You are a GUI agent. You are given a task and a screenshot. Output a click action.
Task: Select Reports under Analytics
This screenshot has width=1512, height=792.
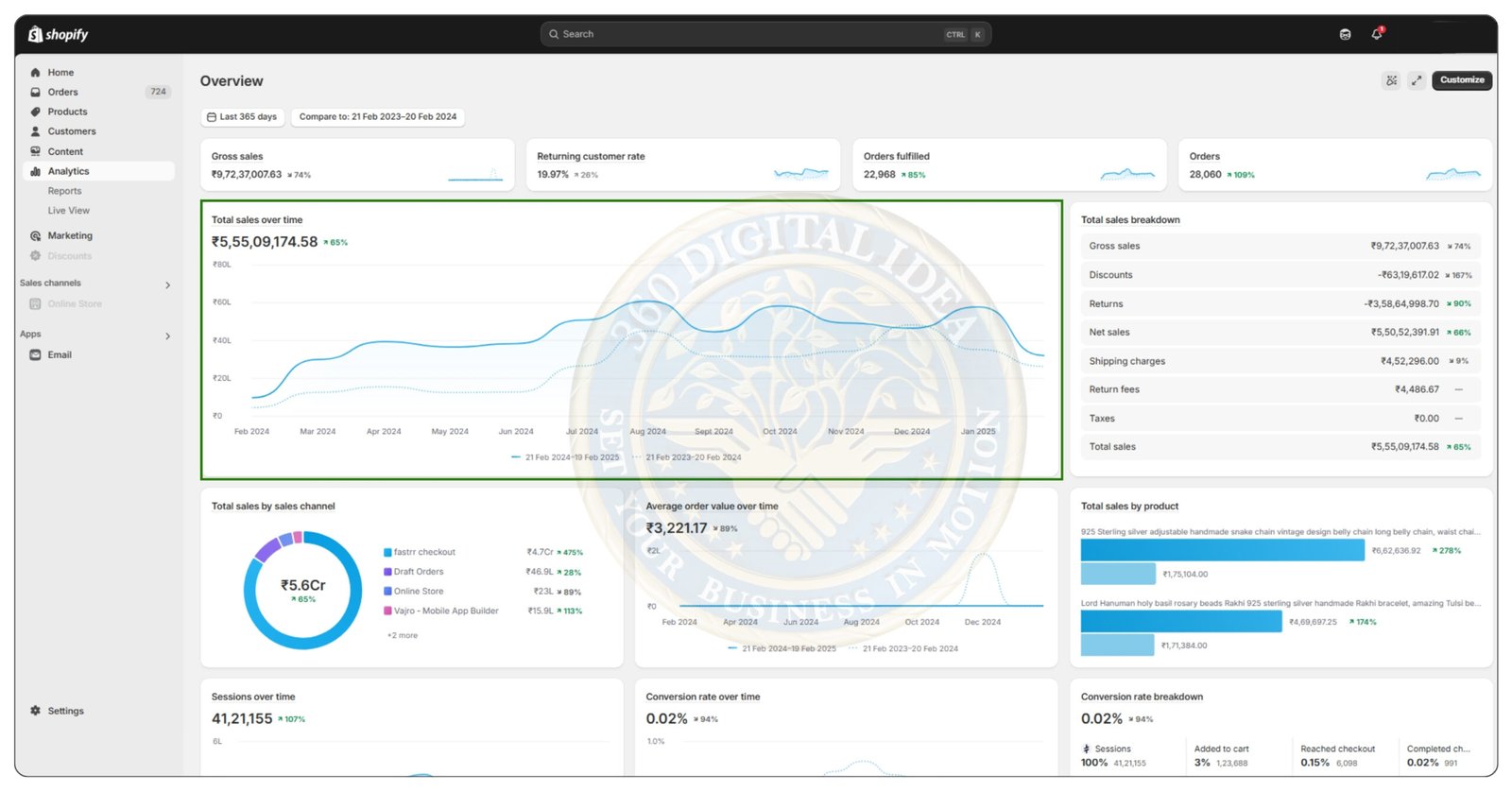(x=64, y=191)
